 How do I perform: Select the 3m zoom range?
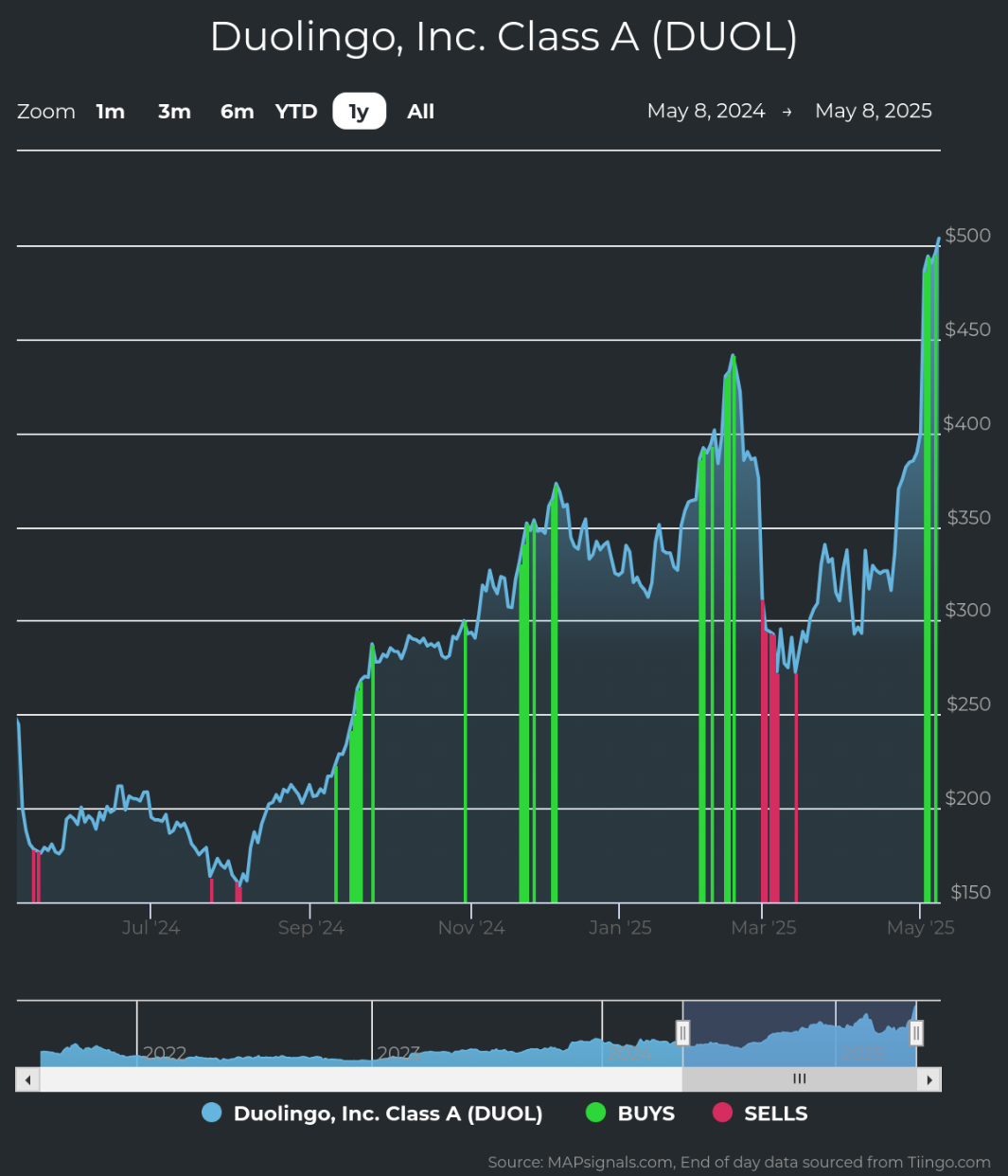click(174, 112)
